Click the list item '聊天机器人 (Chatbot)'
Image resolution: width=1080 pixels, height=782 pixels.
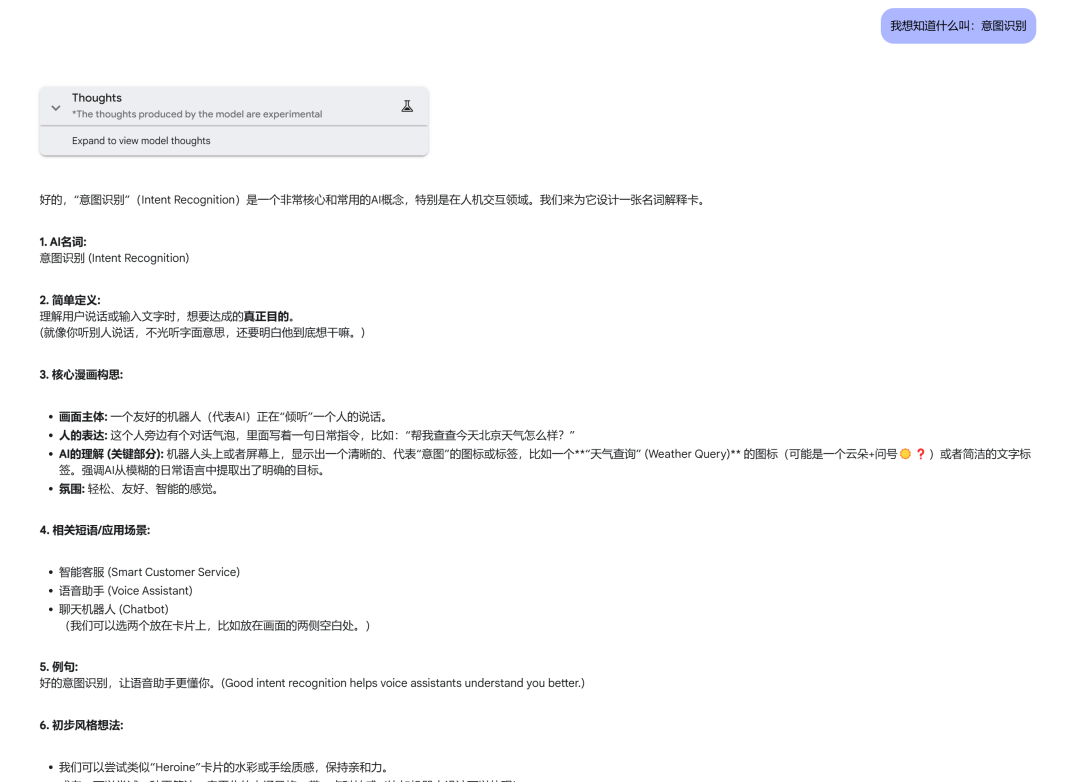click(x=114, y=610)
